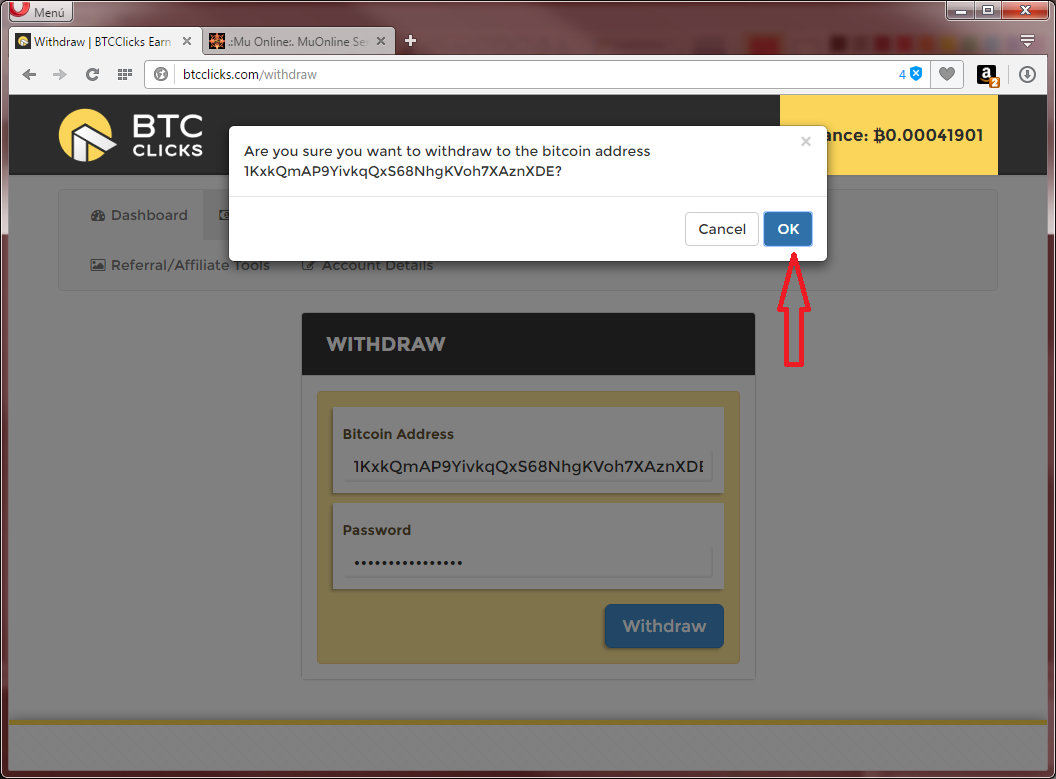Click the Bitcoin Address input field

527,467
